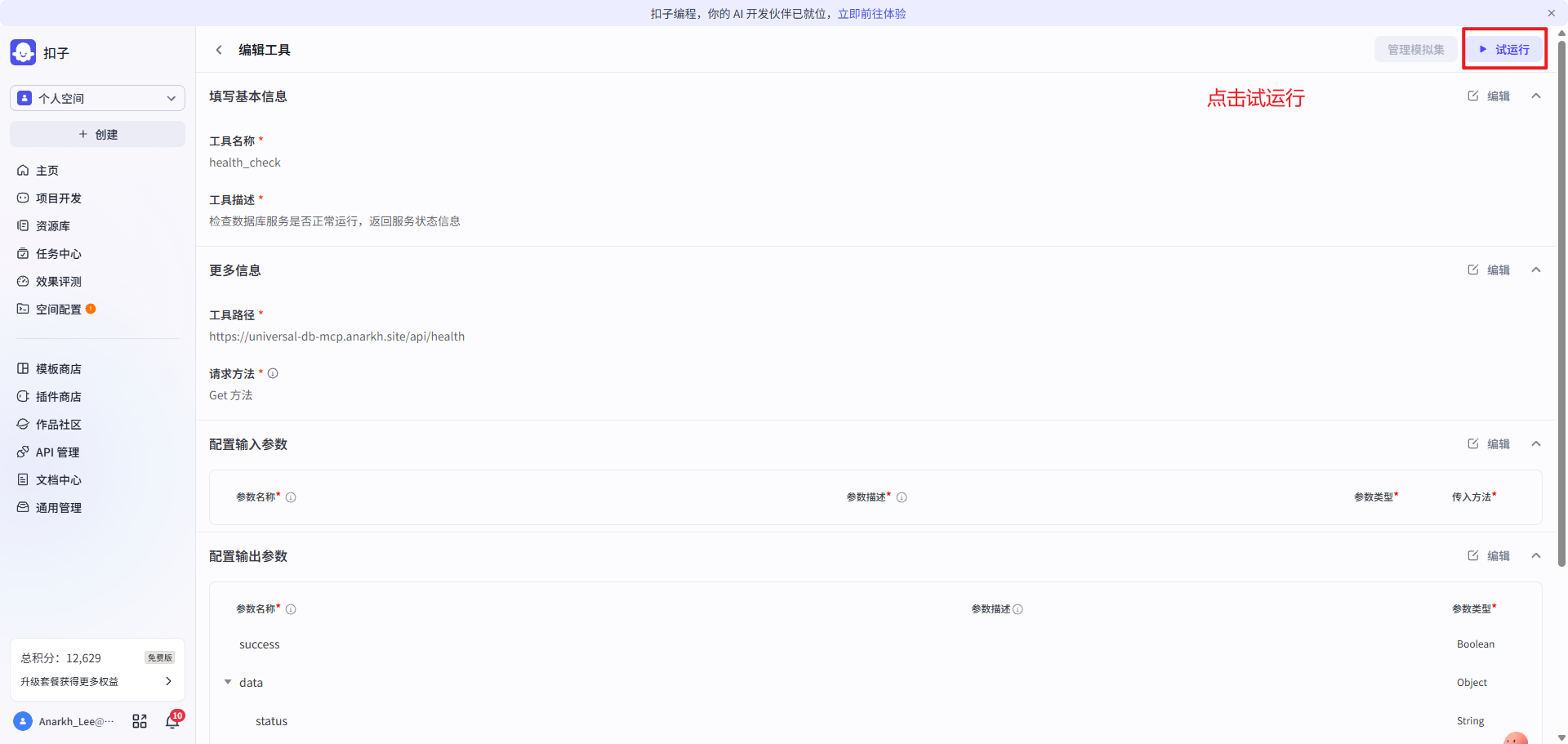1568x744 pixels.
Task: Click info icon beside 请求方法
Action: 273,373
